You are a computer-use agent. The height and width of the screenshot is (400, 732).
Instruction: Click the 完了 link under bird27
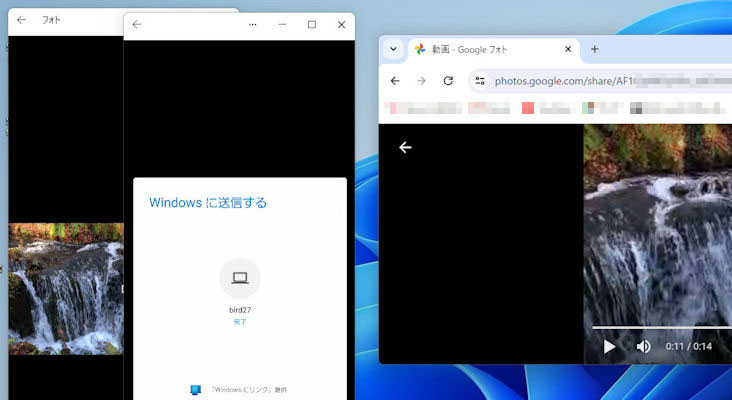click(x=240, y=322)
